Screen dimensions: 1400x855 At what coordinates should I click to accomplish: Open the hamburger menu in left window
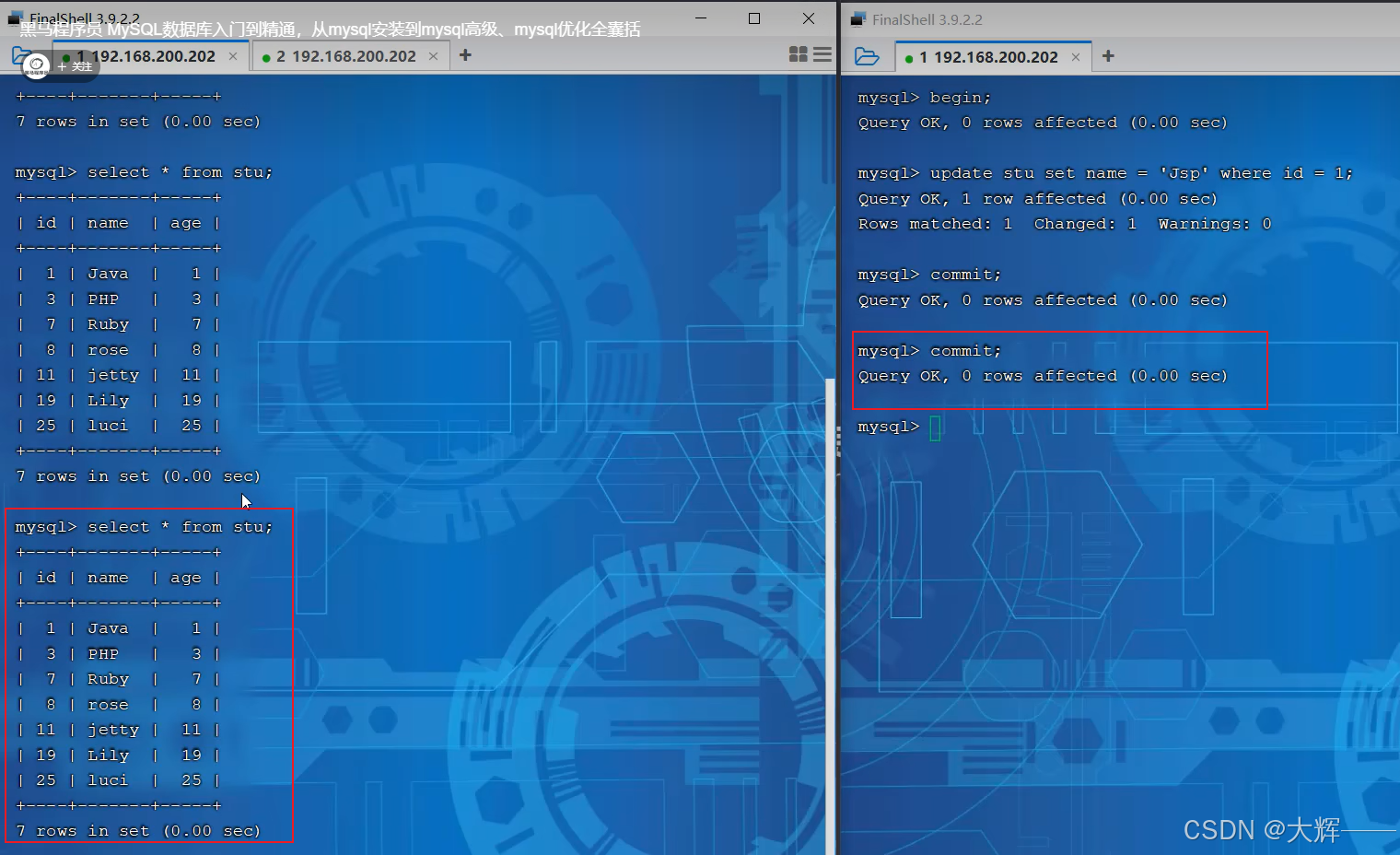pos(822,54)
